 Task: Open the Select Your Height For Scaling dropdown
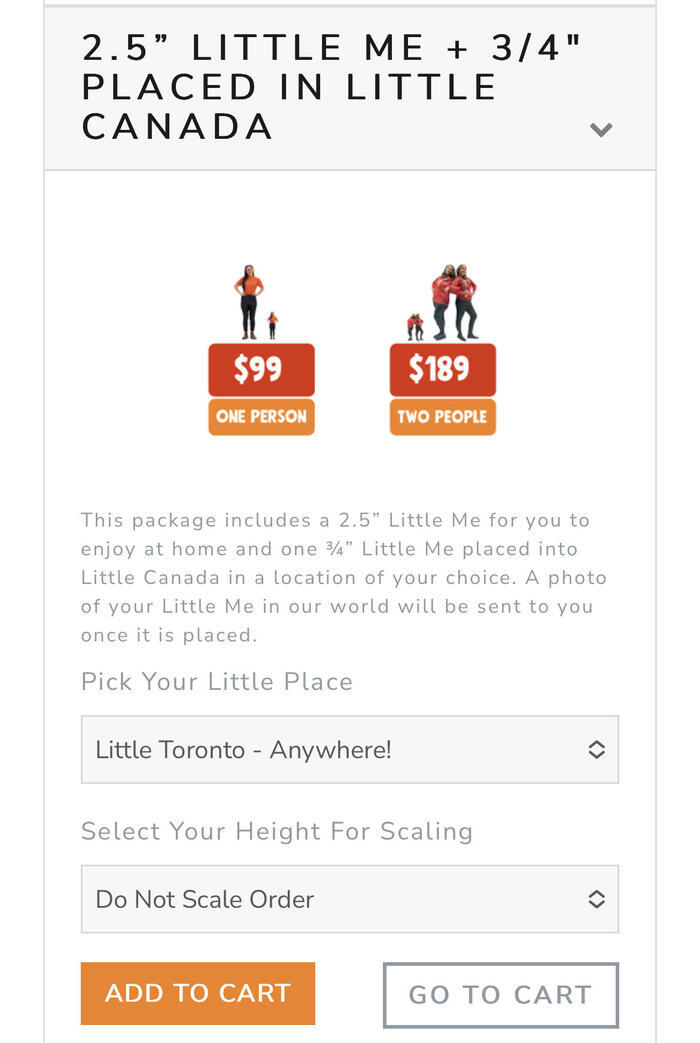(350, 899)
